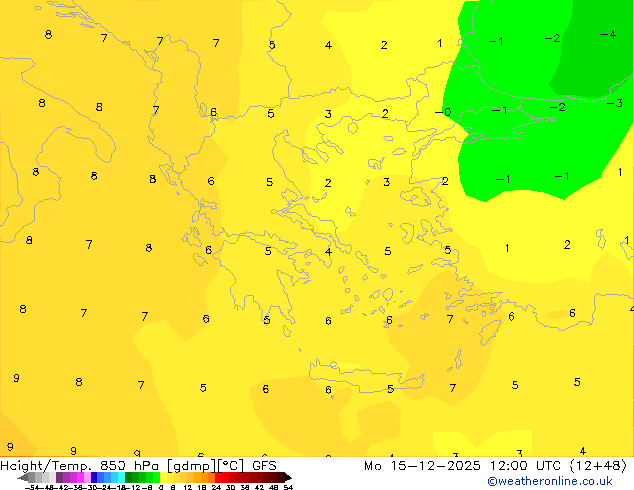Click the bright red legend swatch
Viewport: 634px width, 490px height.
pos(218,477)
